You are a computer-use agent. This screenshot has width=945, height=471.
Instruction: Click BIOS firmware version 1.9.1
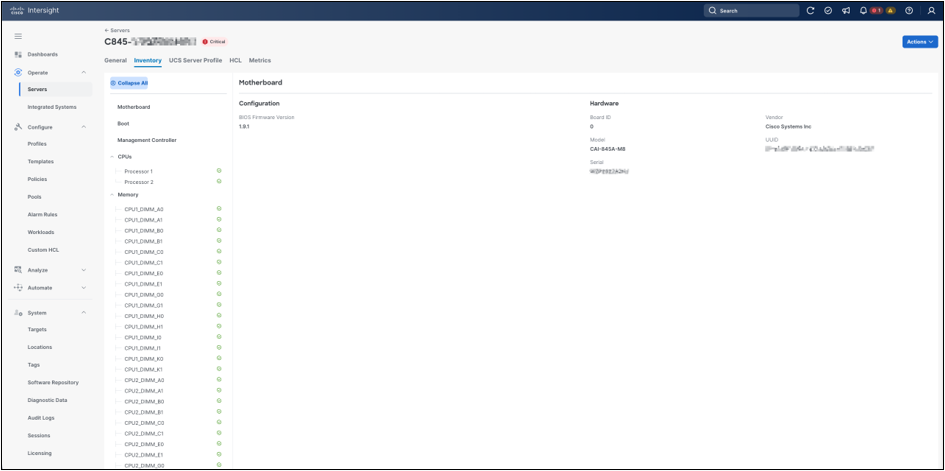point(244,127)
